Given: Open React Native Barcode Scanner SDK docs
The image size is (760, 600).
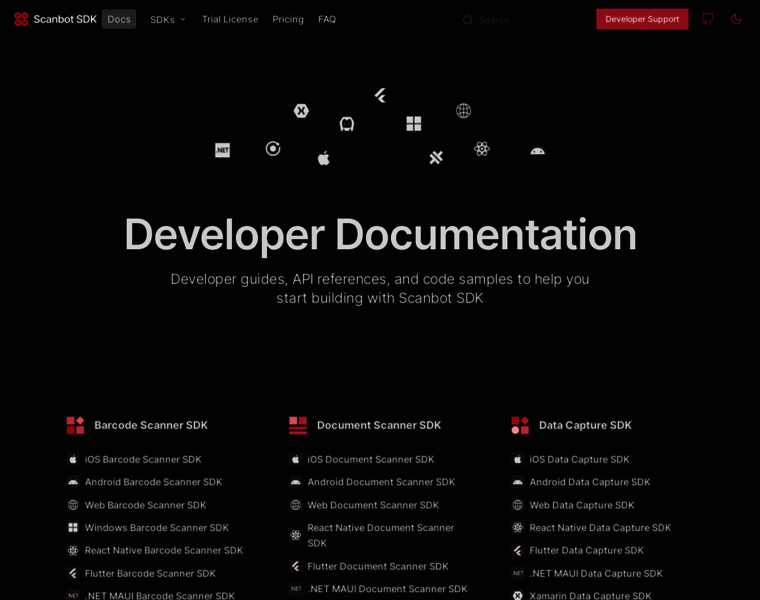Looking at the screenshot, I should coord(164,551).
